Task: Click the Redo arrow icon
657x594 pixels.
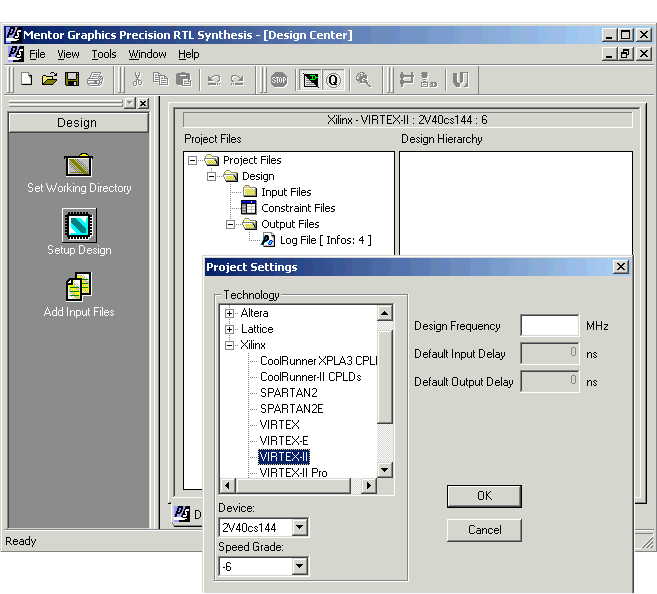Action: tap(237, 80)
